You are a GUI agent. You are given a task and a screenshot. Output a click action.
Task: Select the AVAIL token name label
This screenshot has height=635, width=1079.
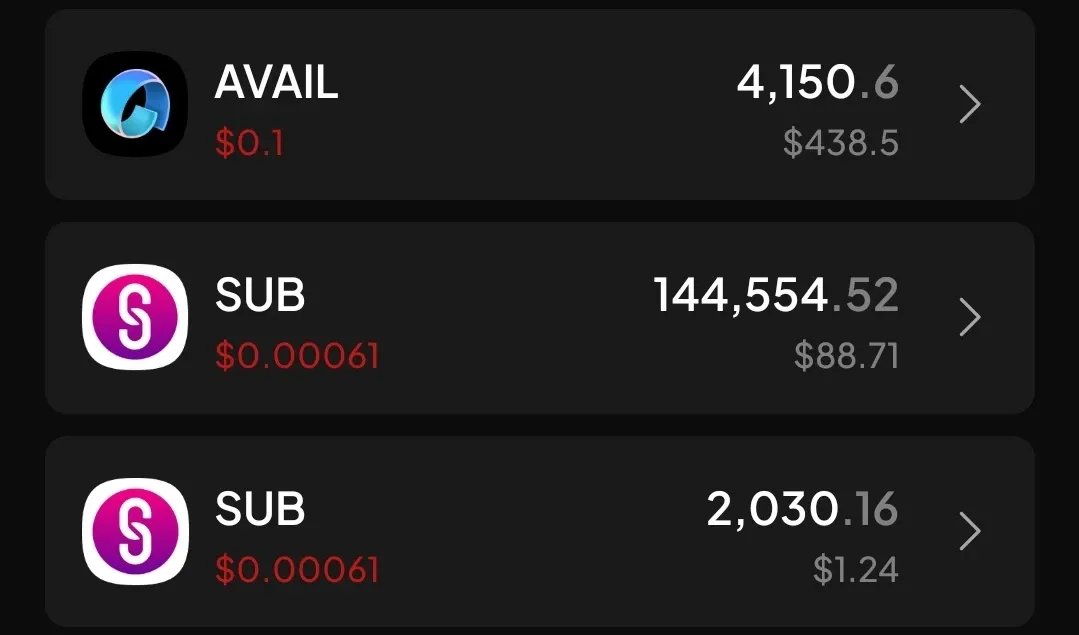tap(276, 83)
